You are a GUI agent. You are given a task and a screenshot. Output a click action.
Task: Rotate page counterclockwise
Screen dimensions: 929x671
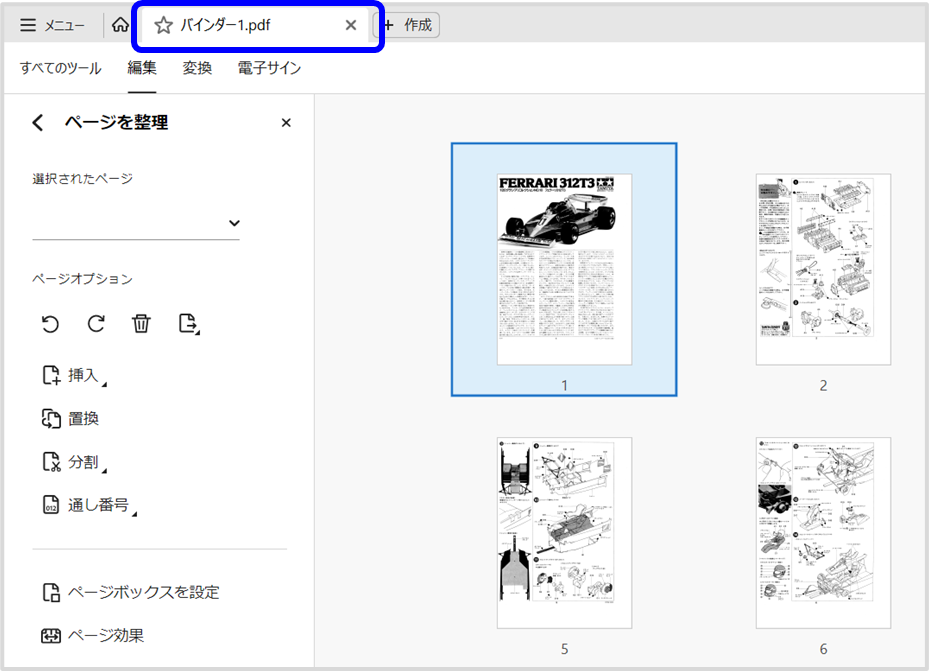click(x=50, y=324)
